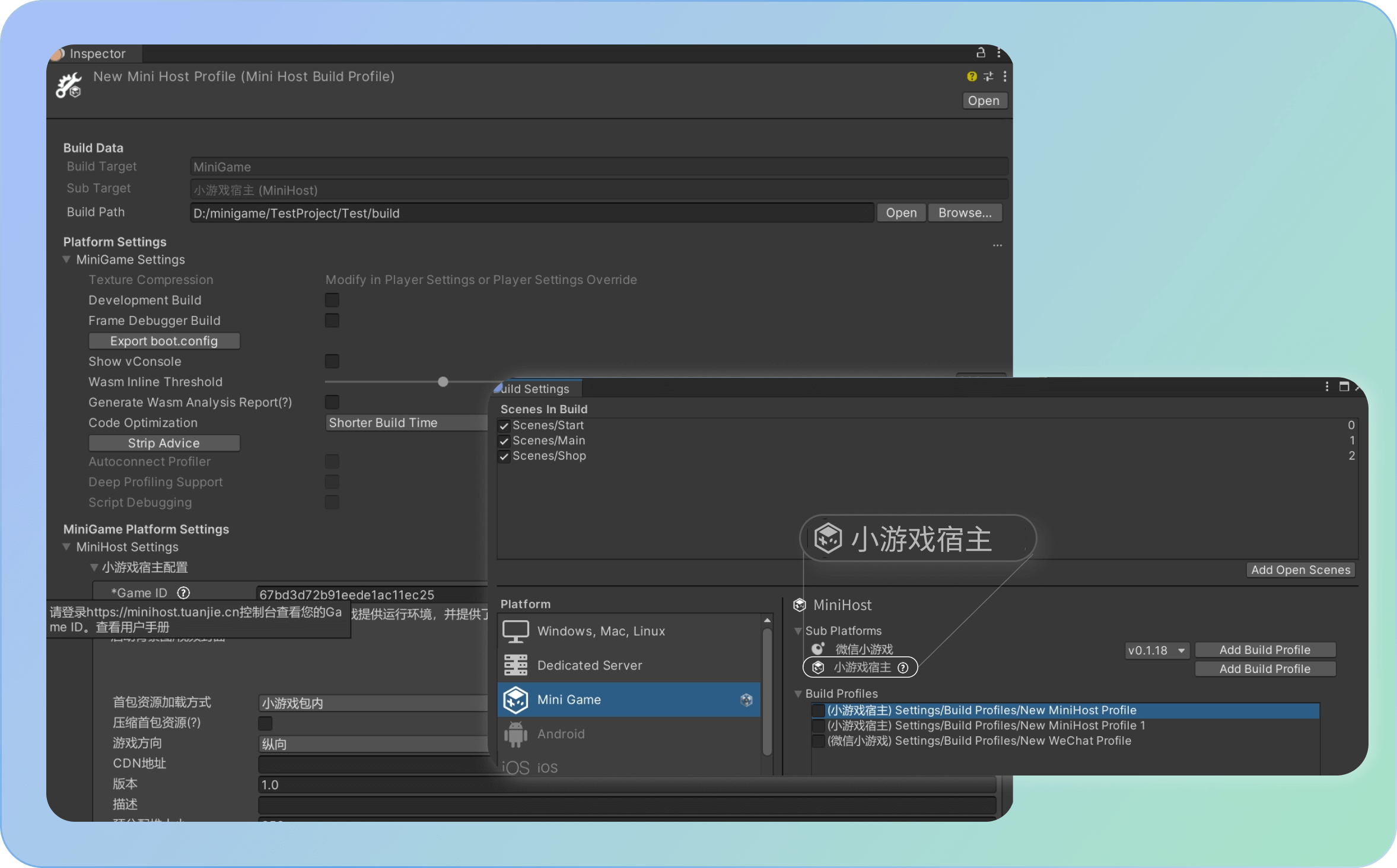Select the Mini Game platform entry
Viewport: 1397px width, 868px height.
(x=629, y=700)
